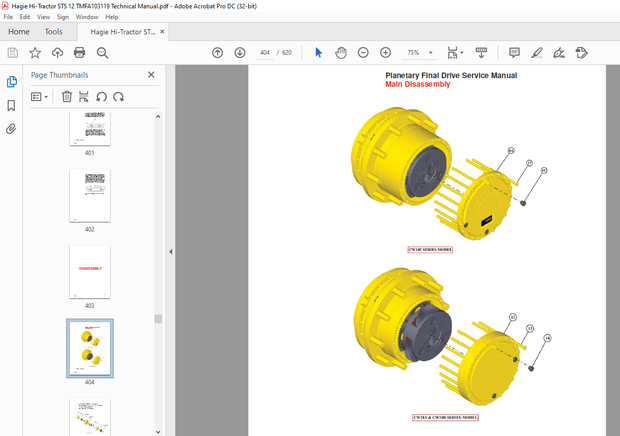Open the File menu
Viewport: 620px width, 436px height.
point(8,17)
